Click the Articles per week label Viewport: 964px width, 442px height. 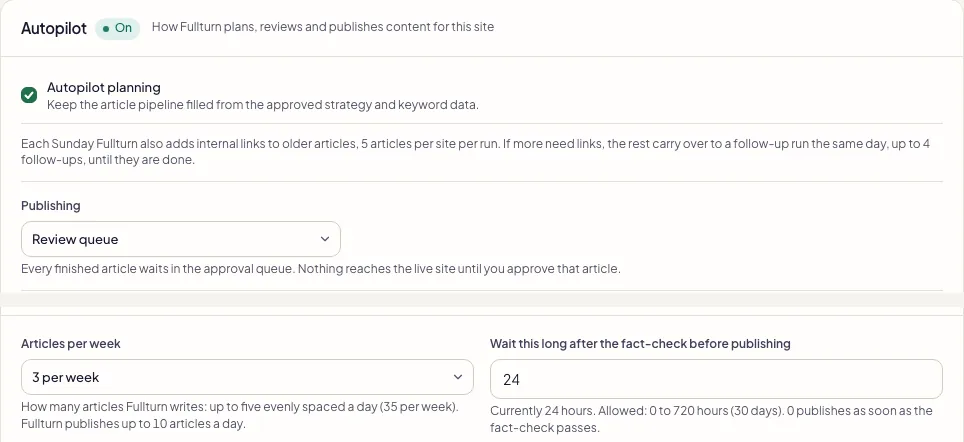pyautogui.click(x=71, y=344)
